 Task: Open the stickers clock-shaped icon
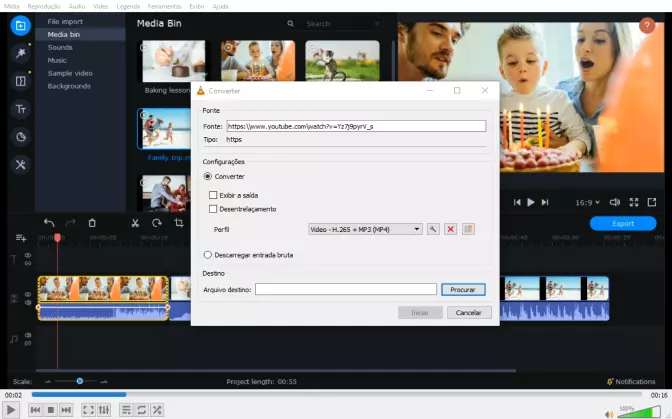pos(21,137)
